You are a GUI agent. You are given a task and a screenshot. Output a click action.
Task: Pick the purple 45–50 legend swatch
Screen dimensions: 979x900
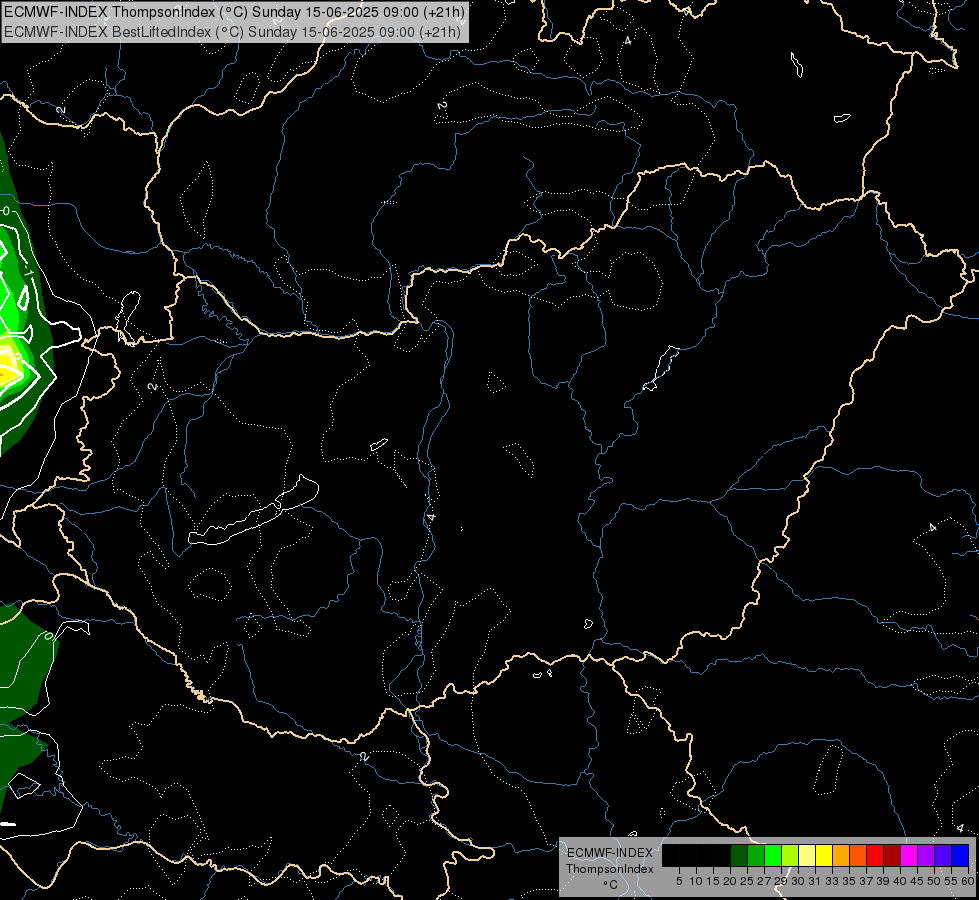point(926,855)
